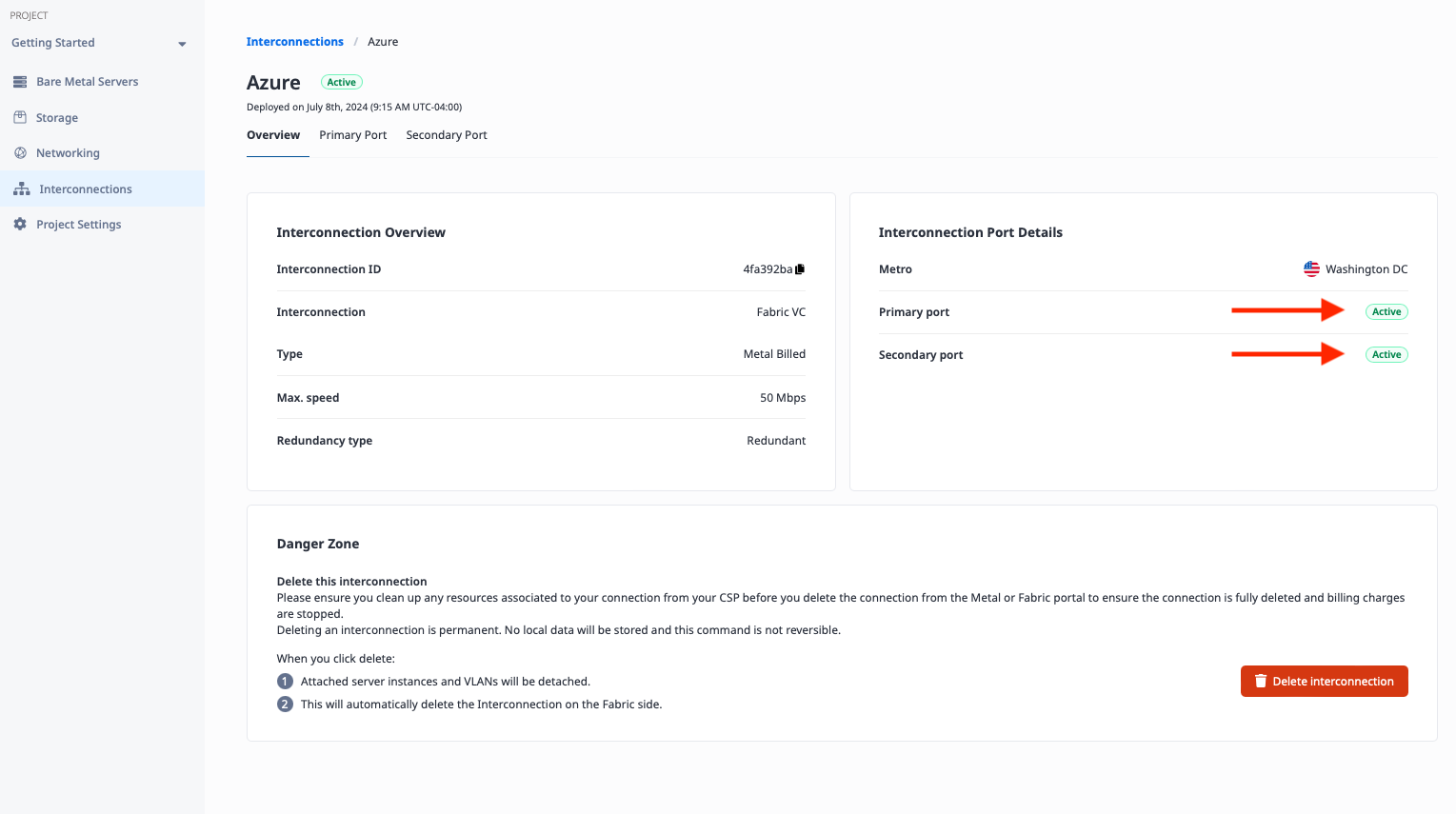Click the Metal Billed type value
The image size is (1456, 814).
pos(774,354)
